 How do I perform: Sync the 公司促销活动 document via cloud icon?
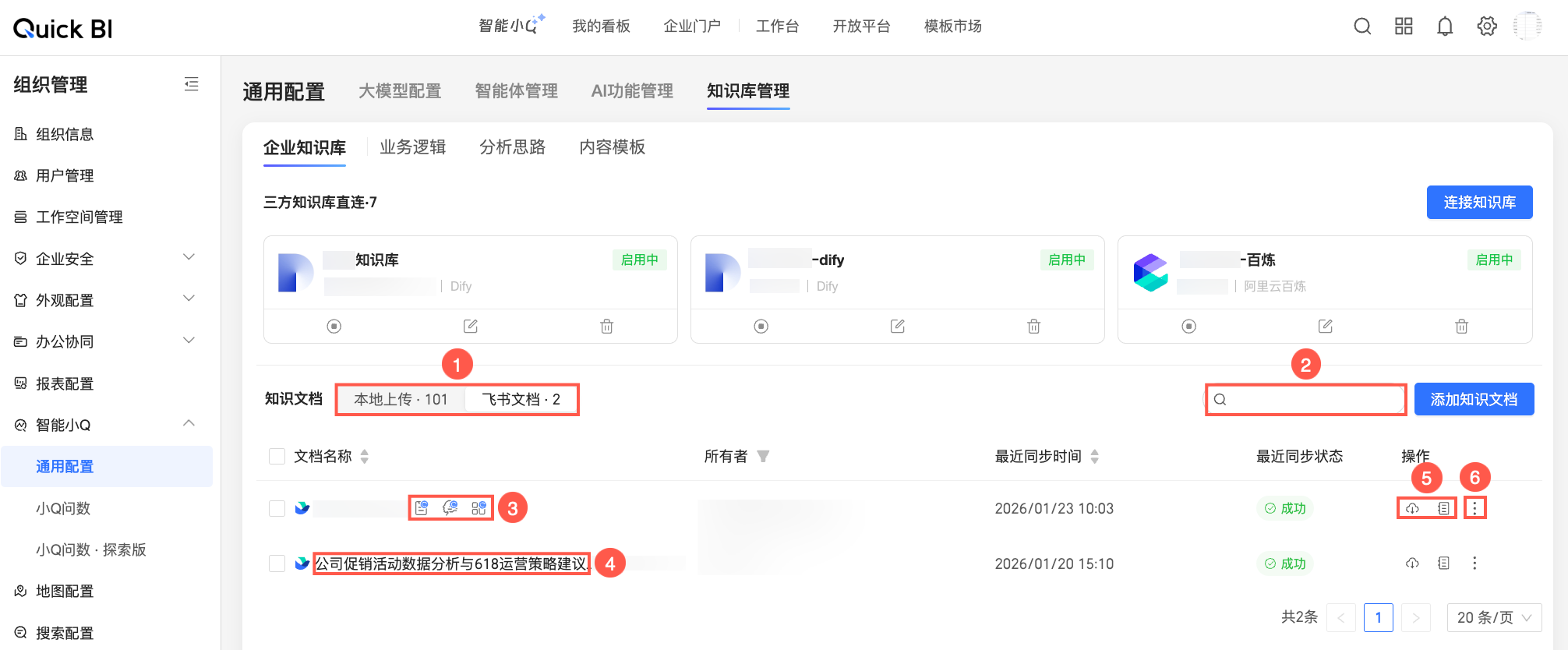(1412, 563)
